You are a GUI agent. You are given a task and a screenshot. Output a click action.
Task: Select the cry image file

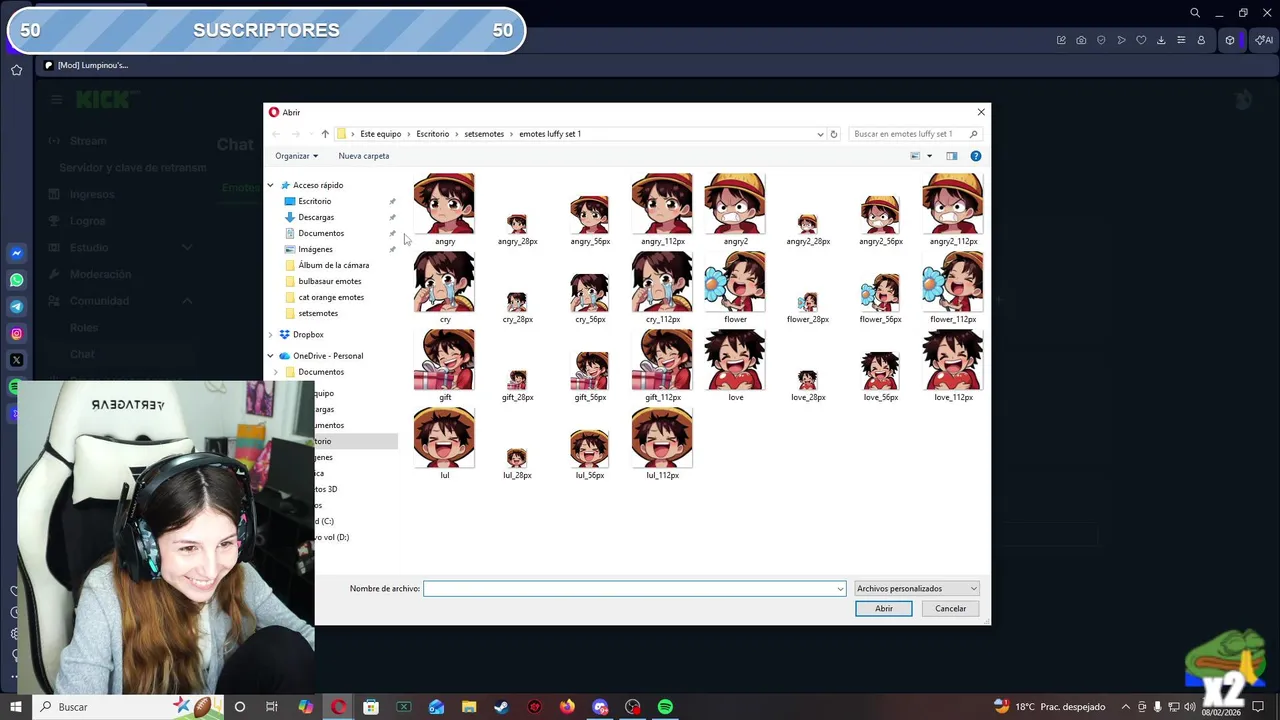click(445, 288)
